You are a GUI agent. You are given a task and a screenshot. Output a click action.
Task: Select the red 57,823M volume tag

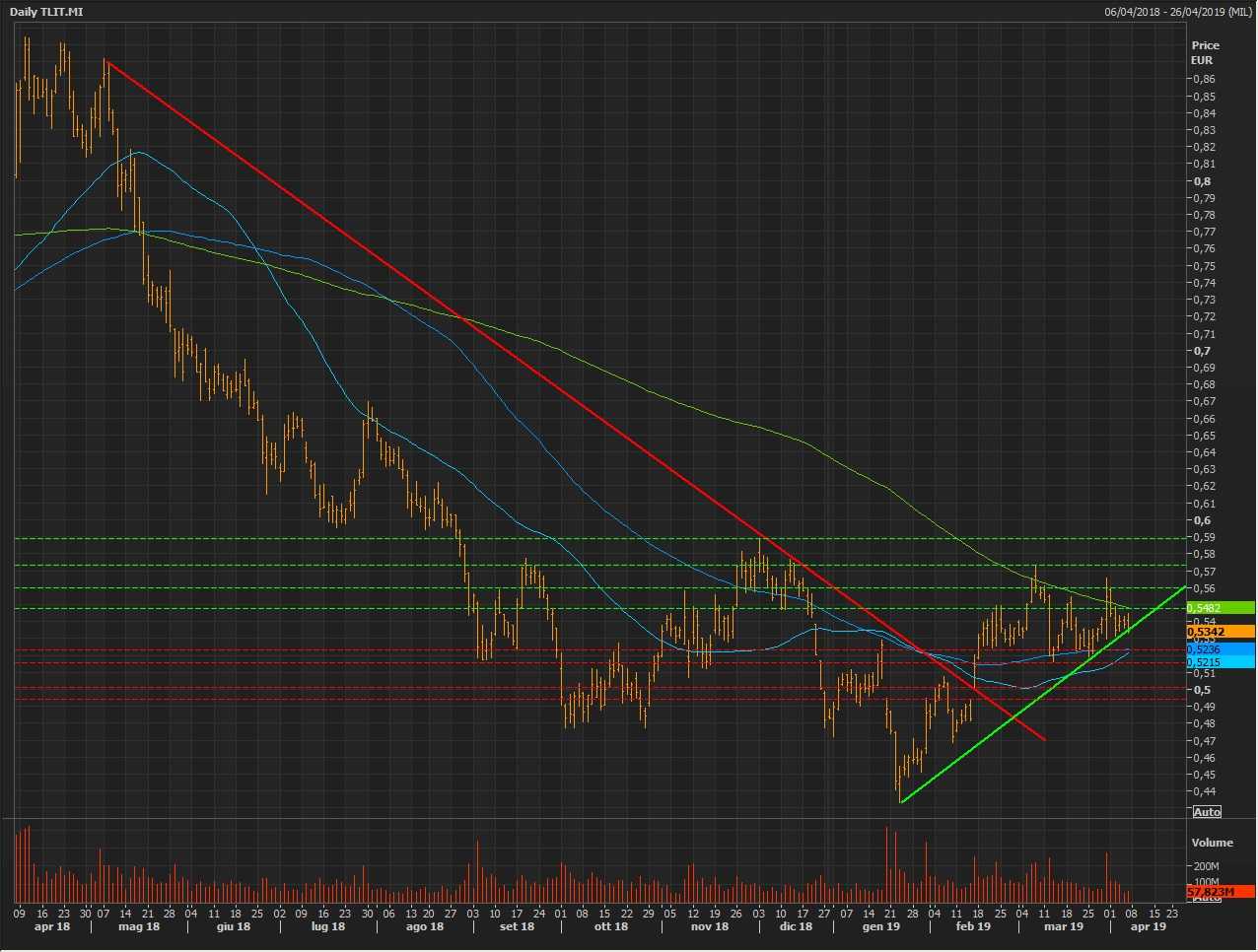[x=1221, y=892]
